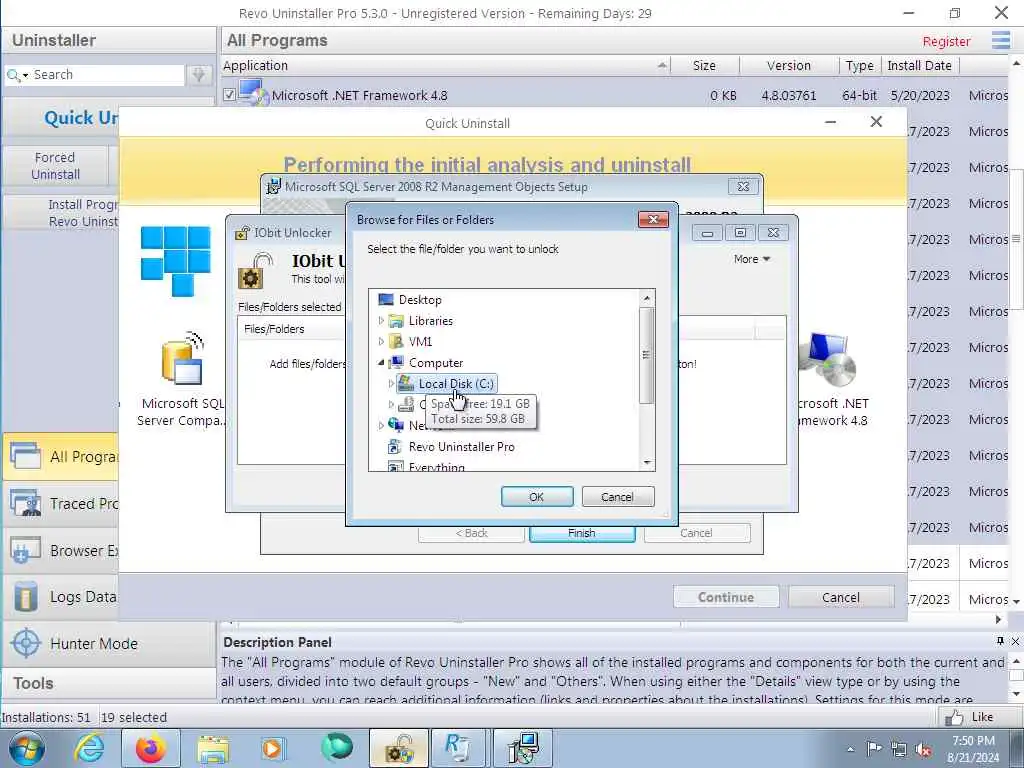Open Revo hamburger menu icon
The width and height of the screenshot is (1024, 768).
point(1000,40)
